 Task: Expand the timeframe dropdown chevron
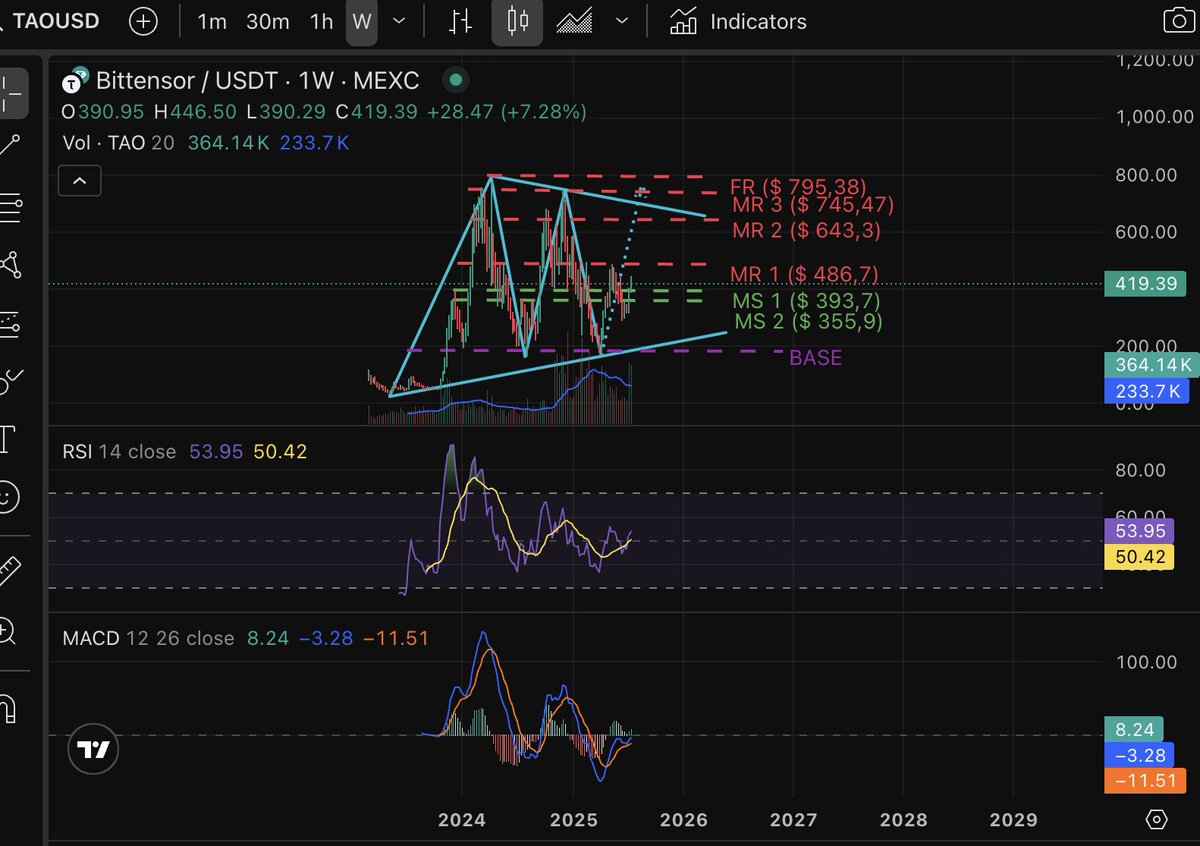400,21
